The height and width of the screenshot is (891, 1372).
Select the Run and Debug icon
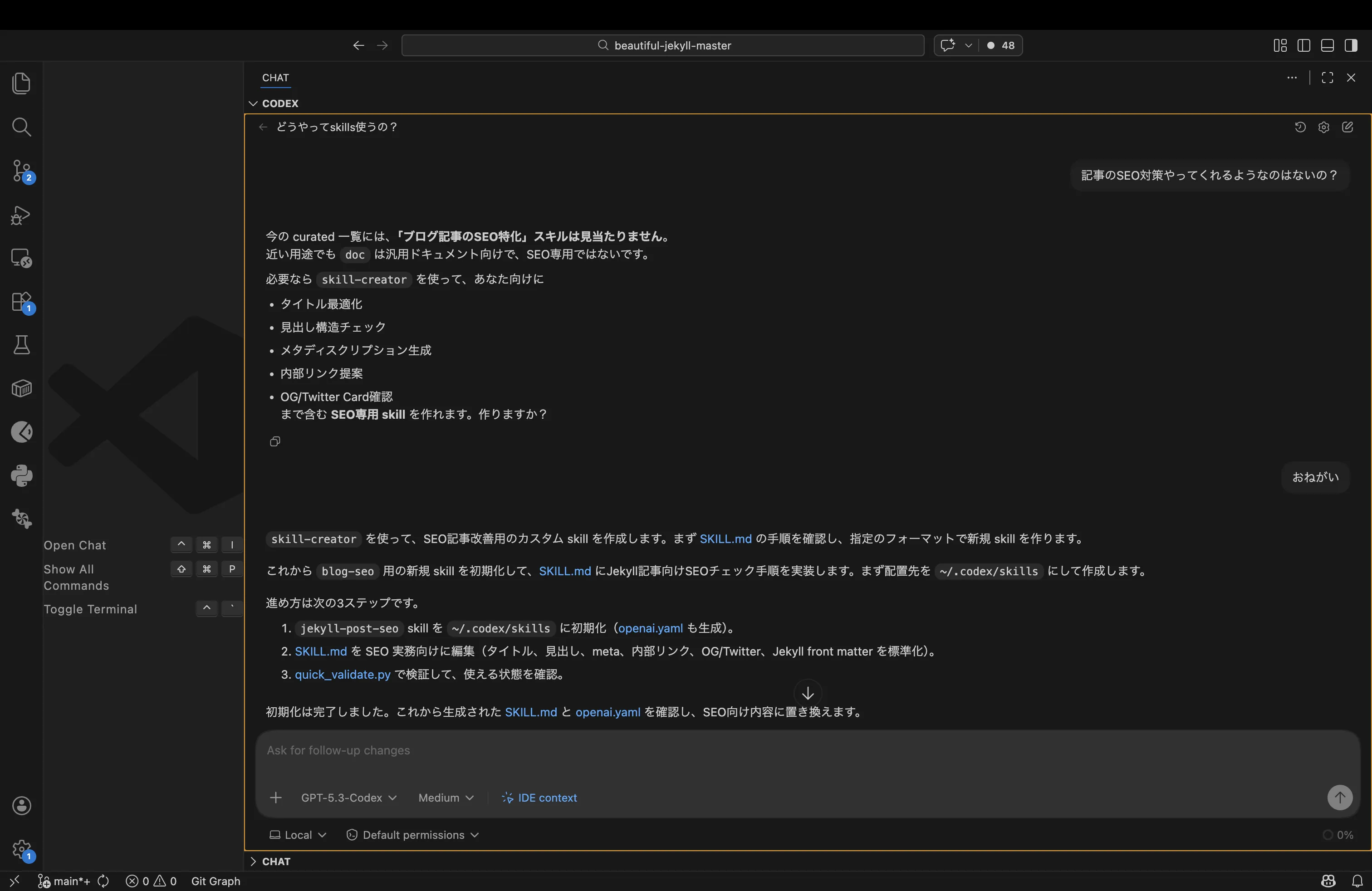coord(22,215)
